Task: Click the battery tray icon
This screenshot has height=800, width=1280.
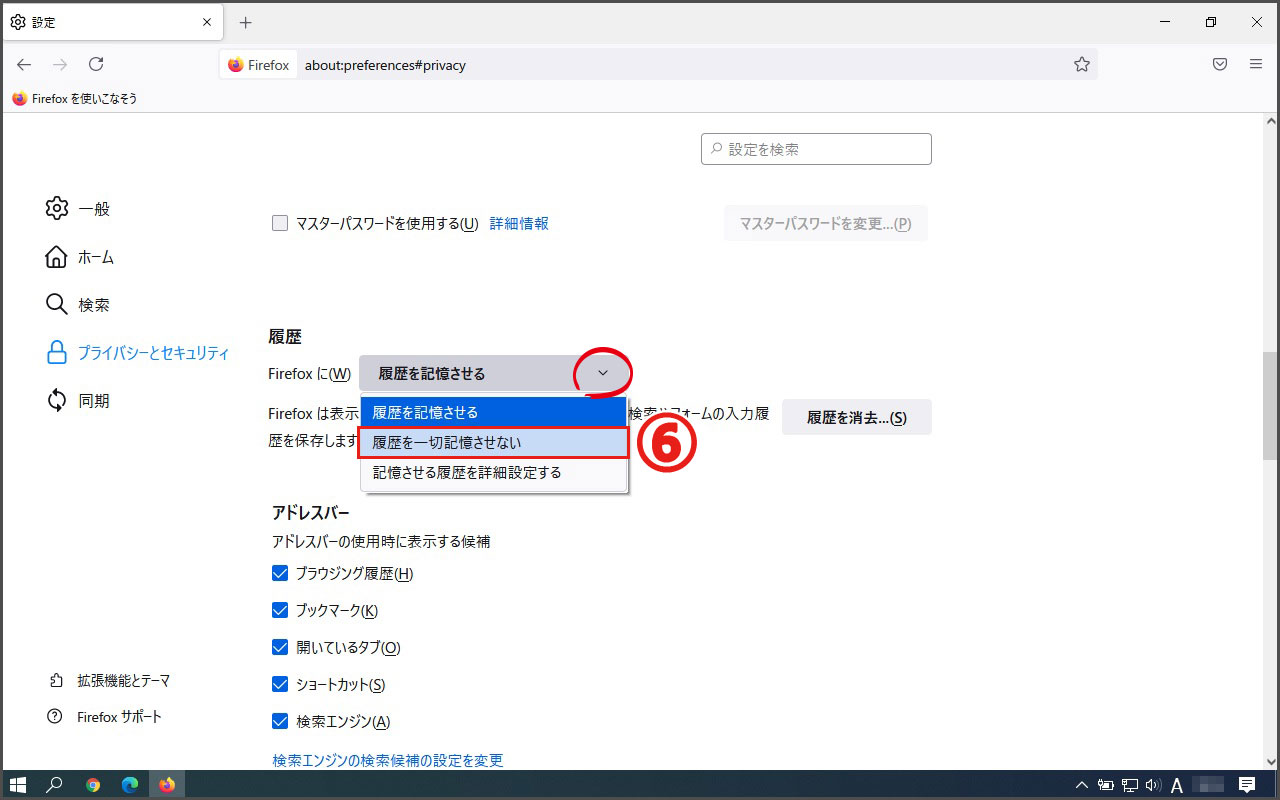Action: 1106,785
